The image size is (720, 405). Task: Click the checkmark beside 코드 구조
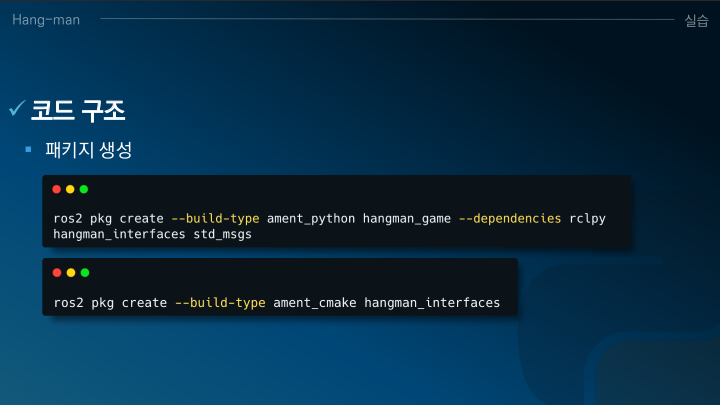tap(17, 108)
